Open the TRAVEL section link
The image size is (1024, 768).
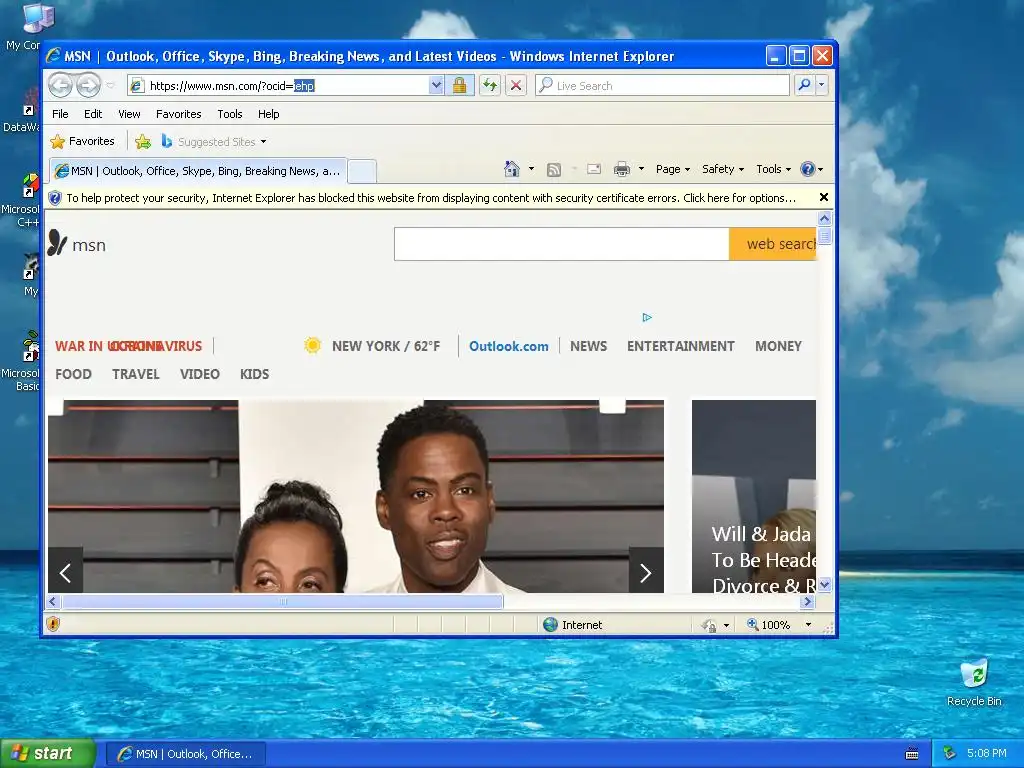click(136, 374)
